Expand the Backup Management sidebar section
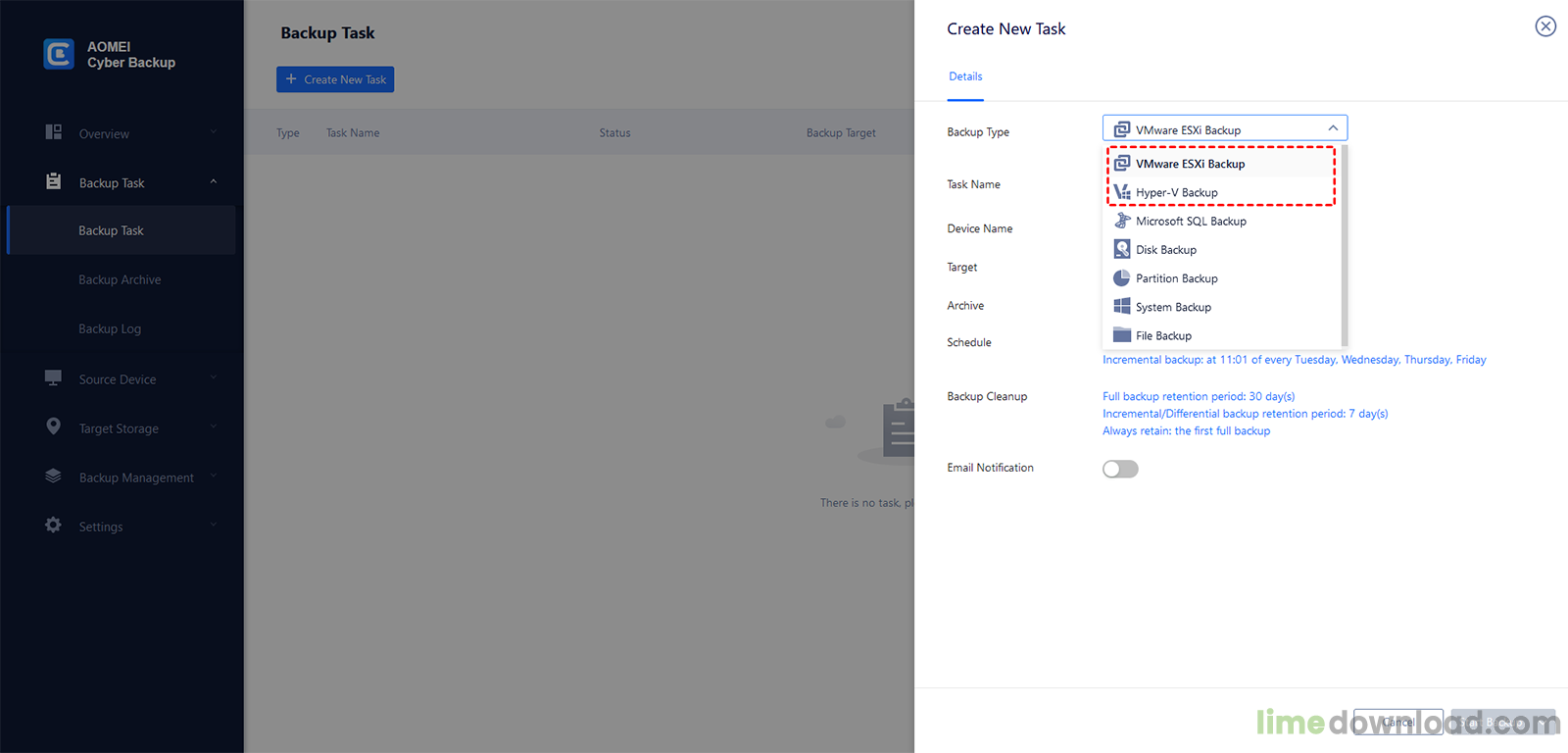 tap(214, 476)
